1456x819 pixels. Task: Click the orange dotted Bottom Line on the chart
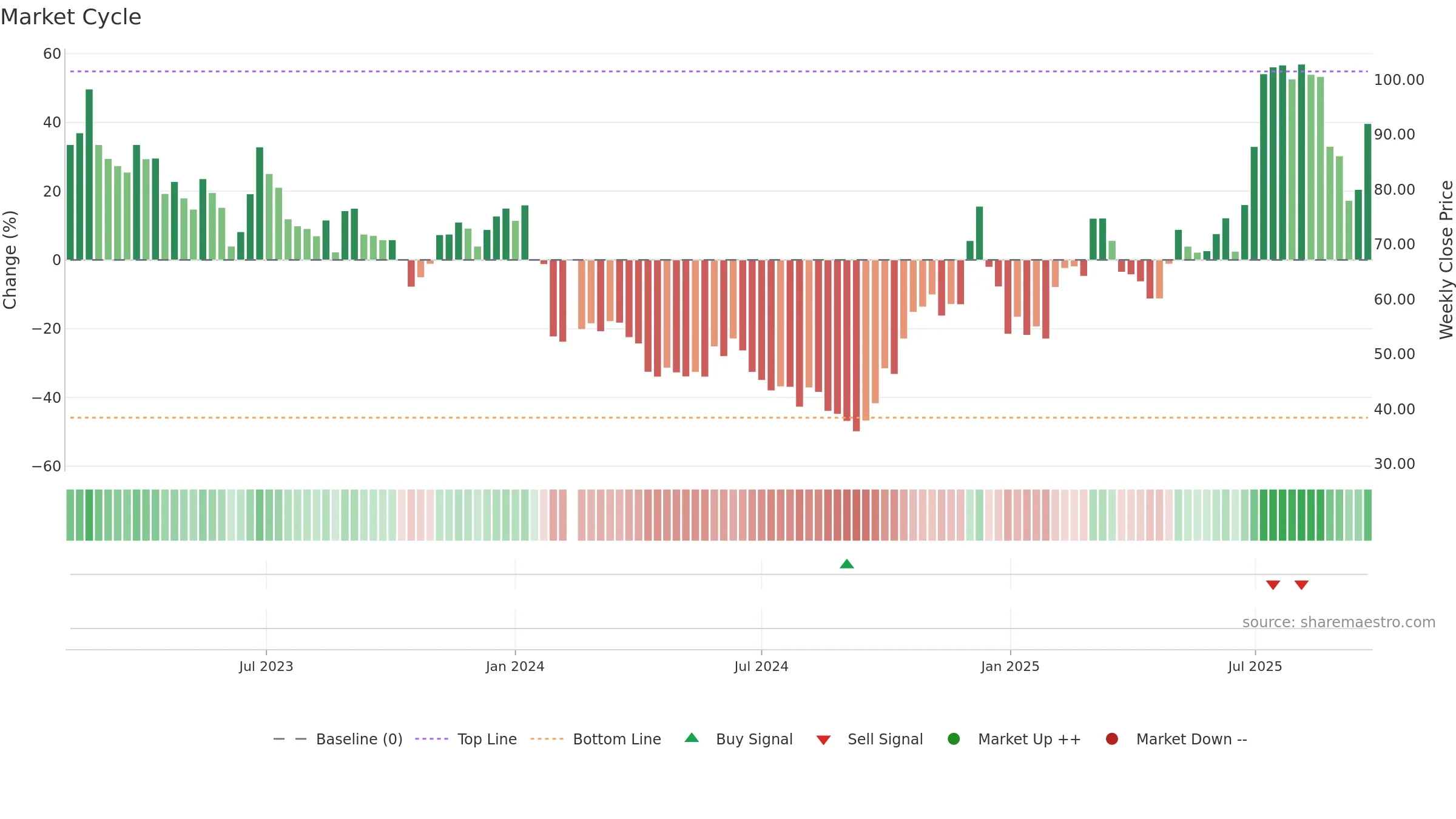pyautogui.click(x=719, y=417)
